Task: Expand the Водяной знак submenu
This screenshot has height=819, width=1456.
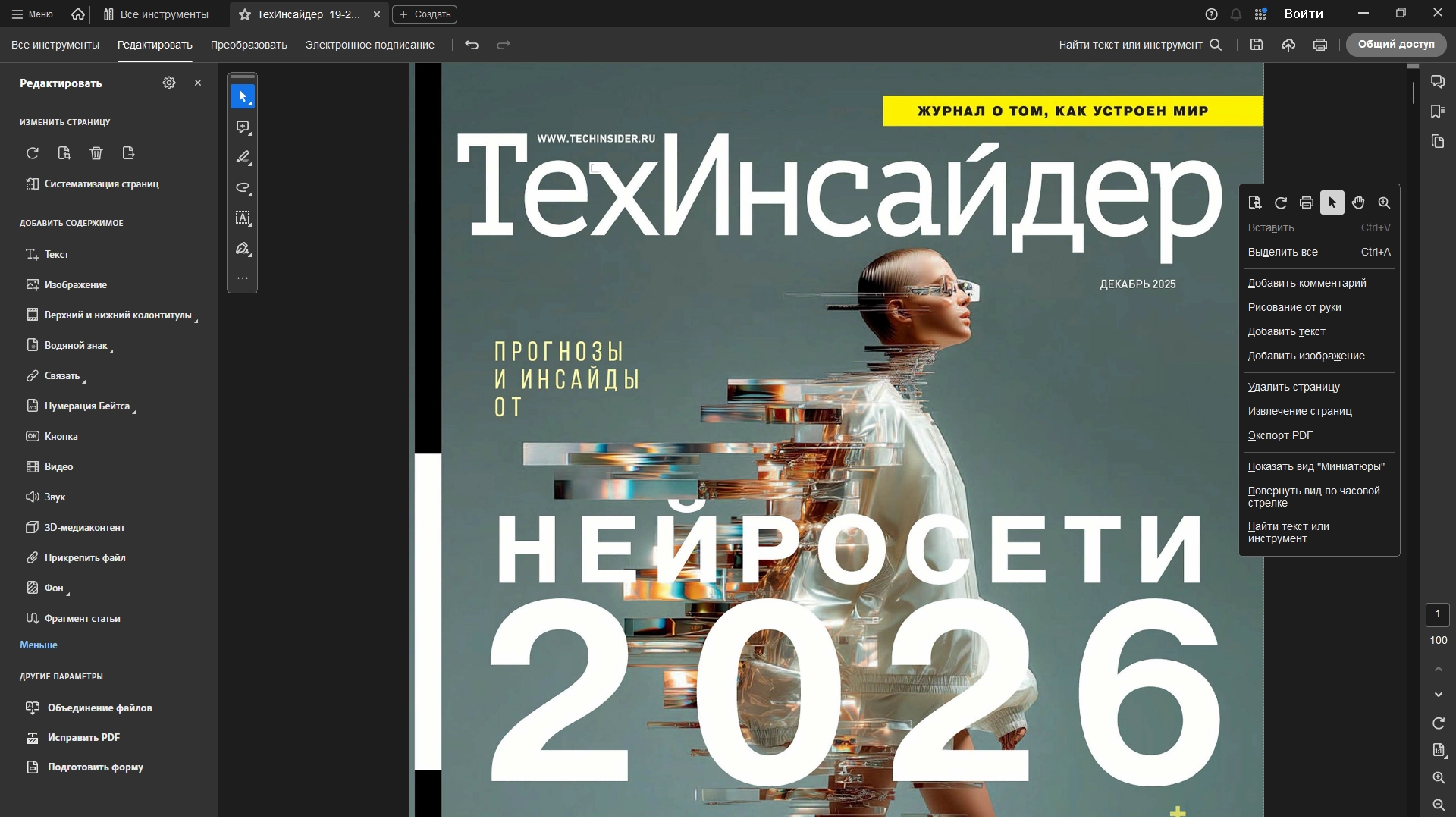Action: (76, 345)
